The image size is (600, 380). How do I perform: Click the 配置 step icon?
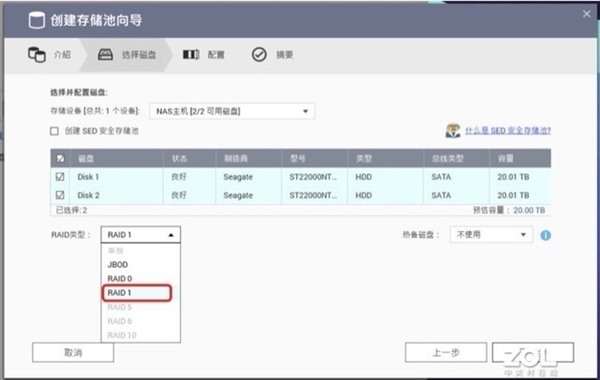click(x=191, y=55)
